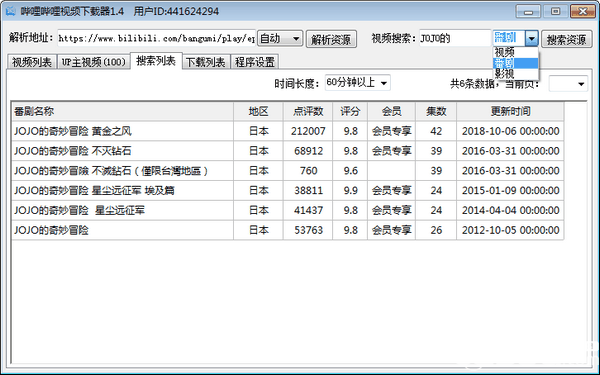
Task: Click the 53763 review count cell
Action: point(308,230)
